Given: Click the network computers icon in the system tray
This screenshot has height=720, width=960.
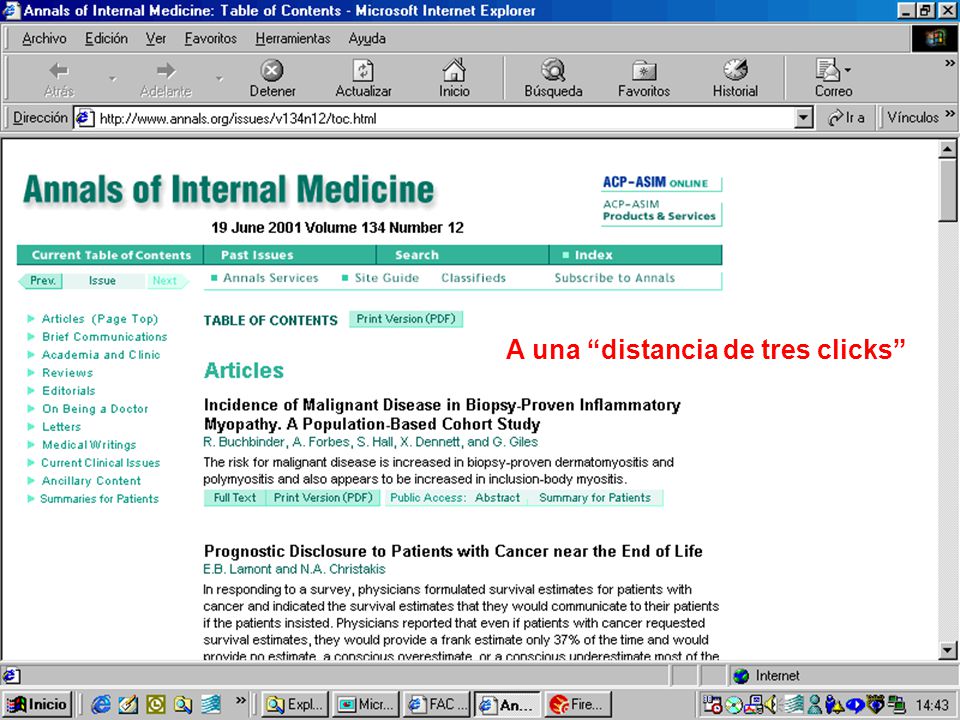Looking at the screenshot, I should pos(897,705).
